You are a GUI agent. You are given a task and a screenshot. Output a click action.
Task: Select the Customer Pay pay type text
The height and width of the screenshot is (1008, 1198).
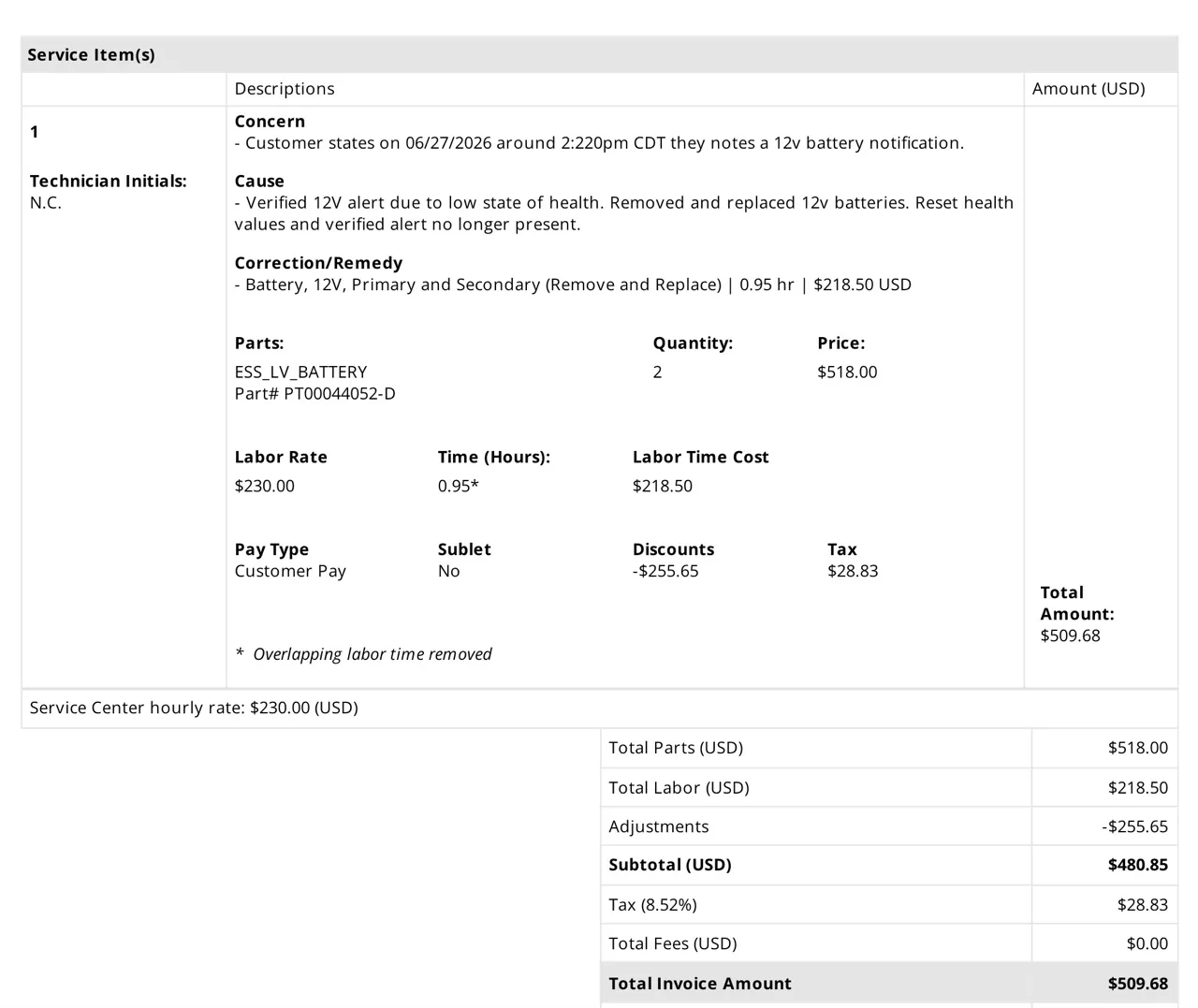coord(290,572)
